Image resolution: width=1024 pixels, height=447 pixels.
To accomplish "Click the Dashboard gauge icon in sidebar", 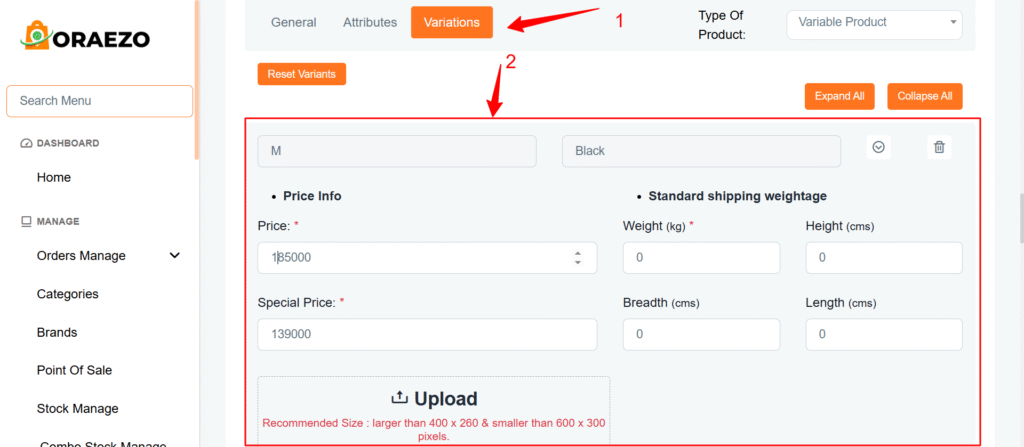I will (26, 143).
